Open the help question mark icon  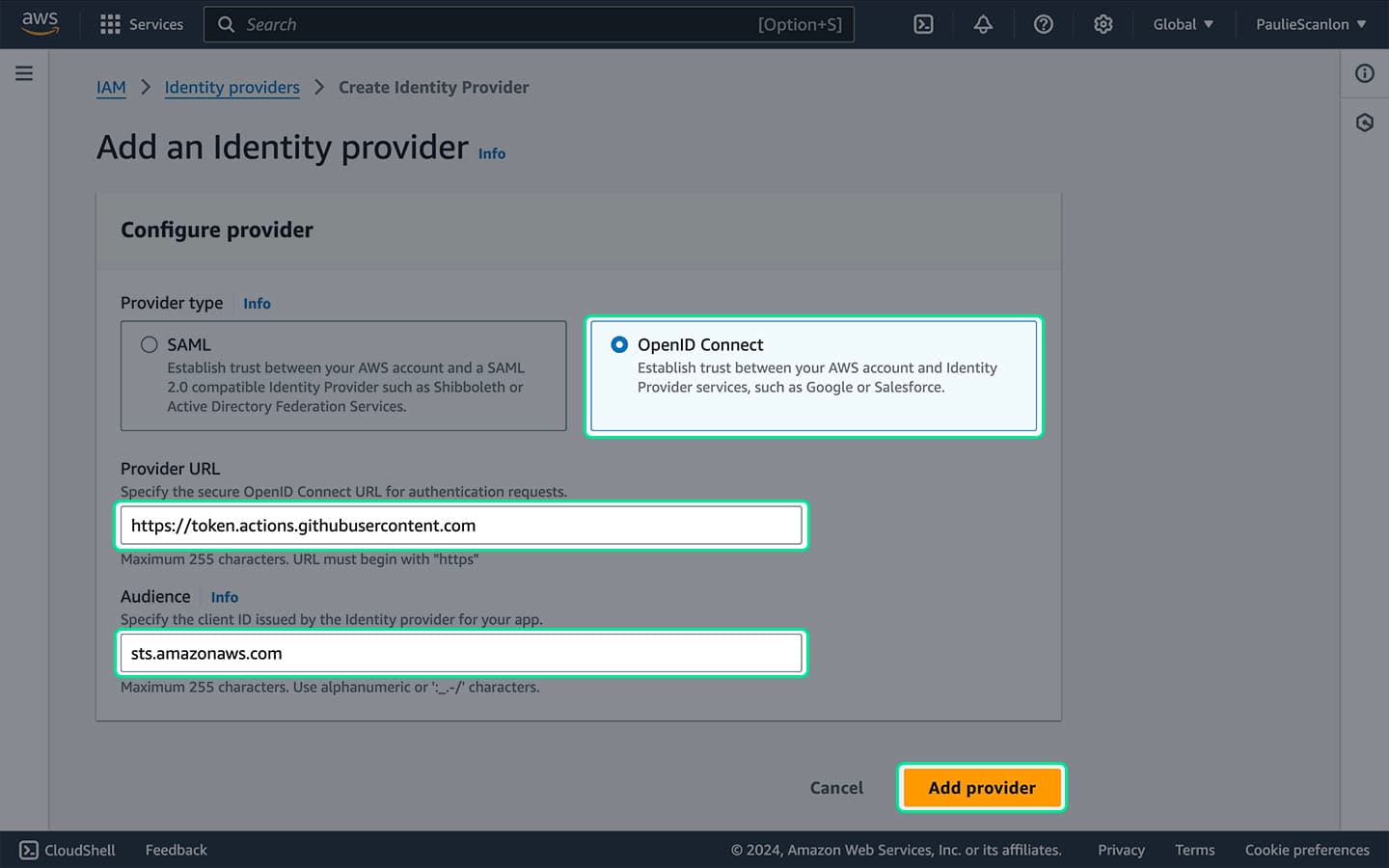1043,24
